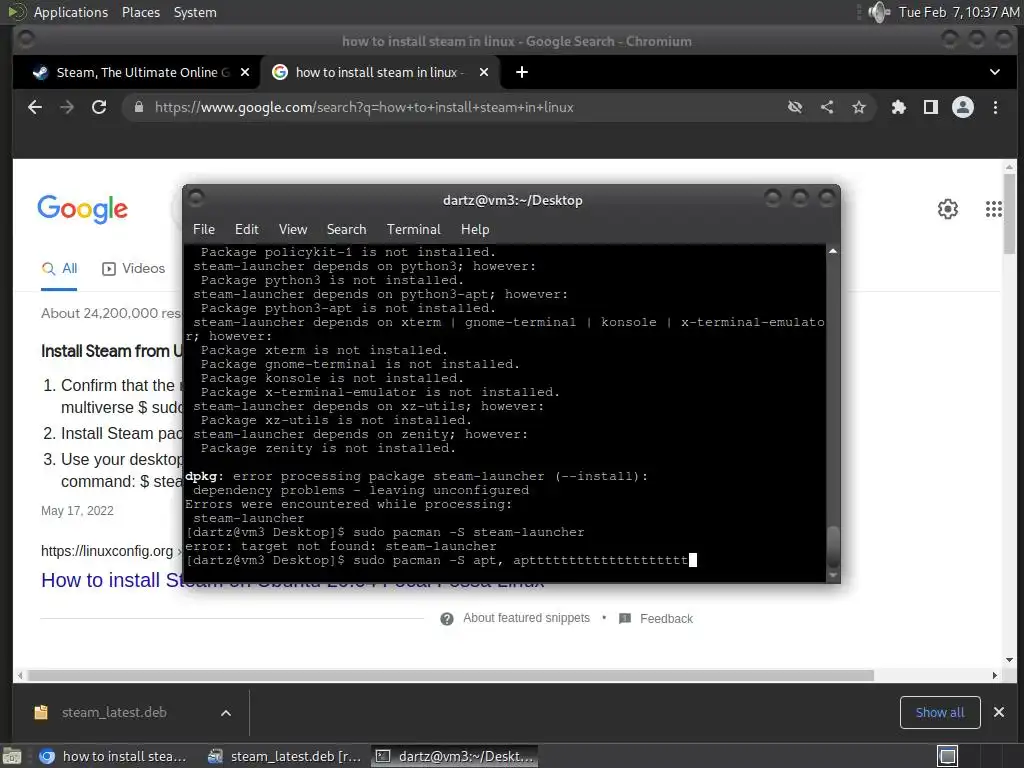The height and width of the screenshot is (768, 1024).
Task: Click the 'May 17, 2022' date text
Action: pos(77,511)
